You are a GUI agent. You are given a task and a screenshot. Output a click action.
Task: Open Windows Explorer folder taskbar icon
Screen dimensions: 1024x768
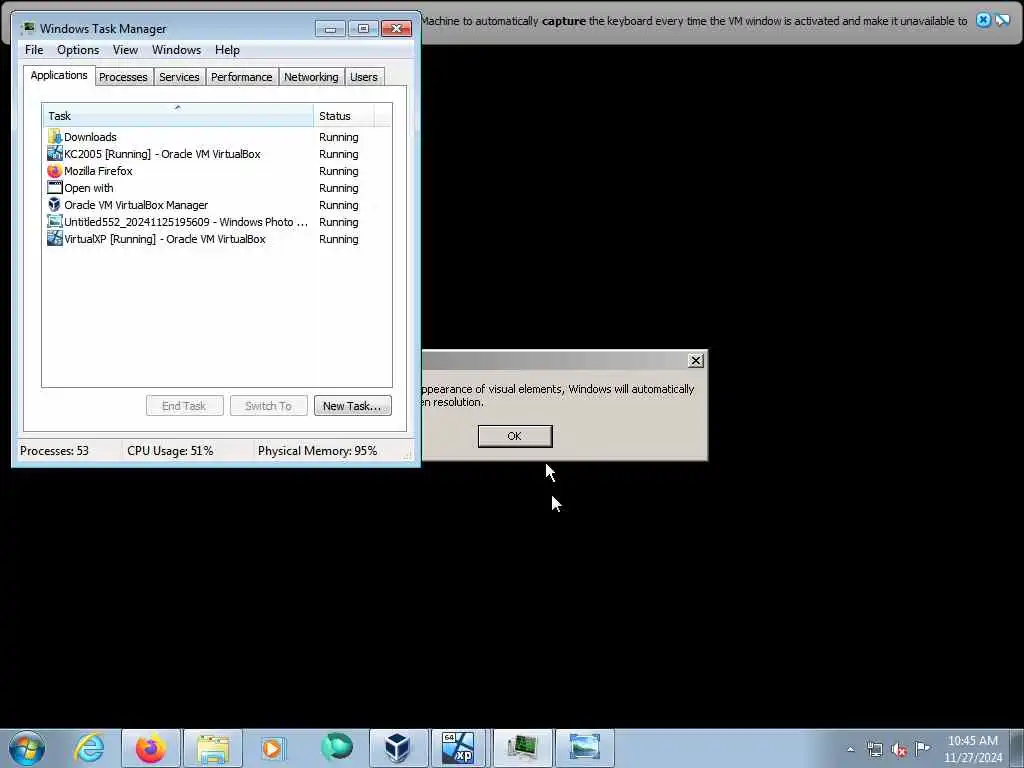click(213, 748)
